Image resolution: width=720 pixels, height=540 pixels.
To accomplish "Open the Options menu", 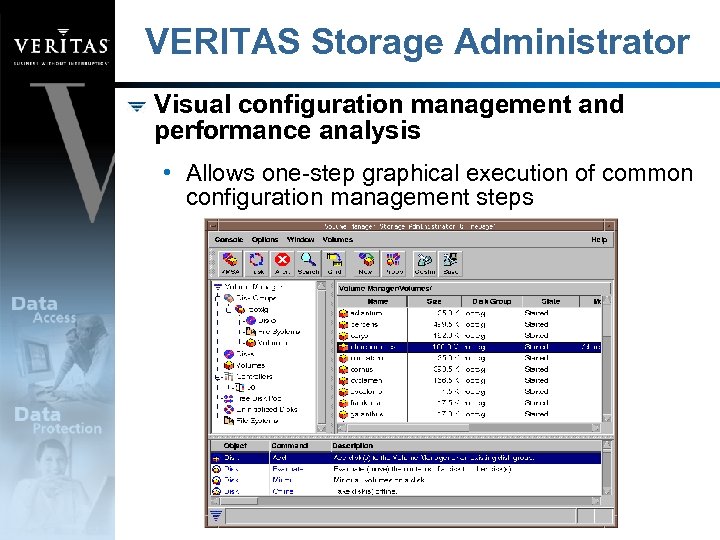I will pos(264,240).
